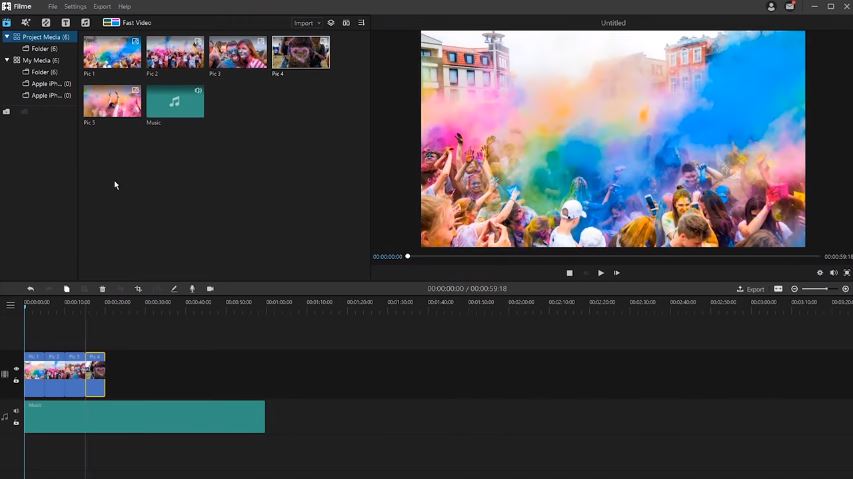Click the camera record icon in timeline toolbar
The width and height of the screenshot is (853, 479).
[210, 289]
